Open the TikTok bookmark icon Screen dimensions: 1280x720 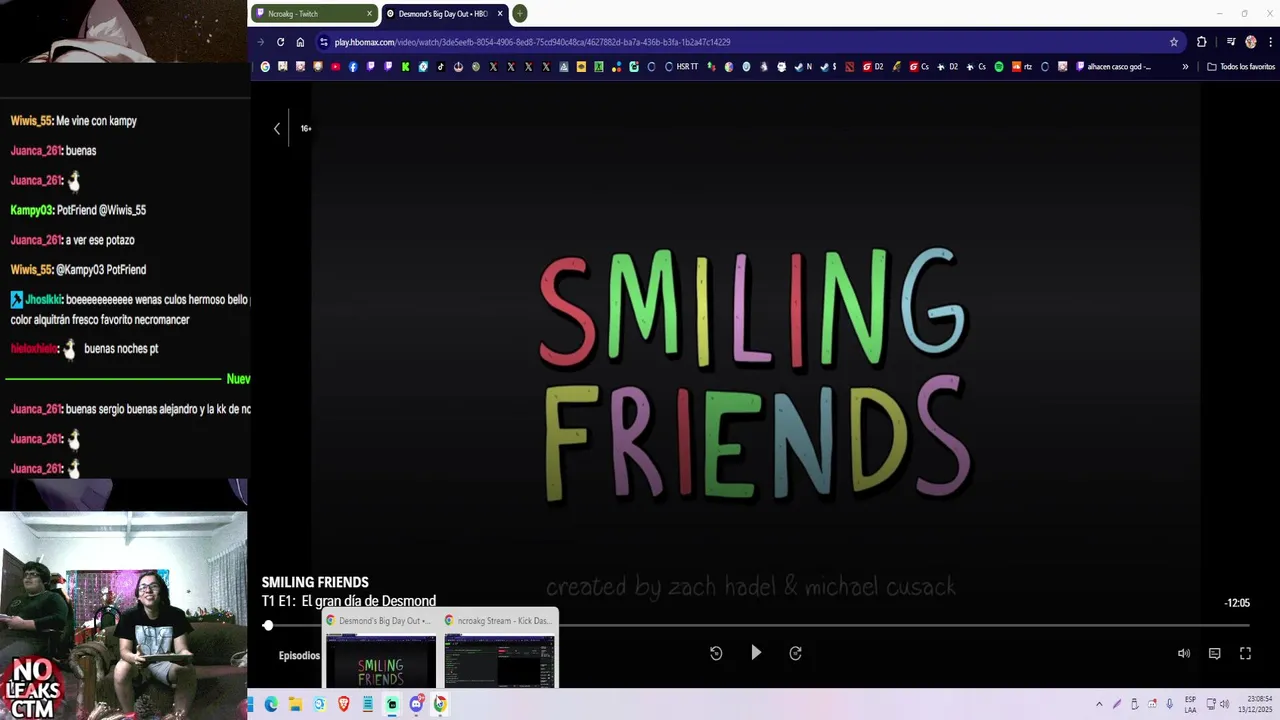[x=440, y=67]
